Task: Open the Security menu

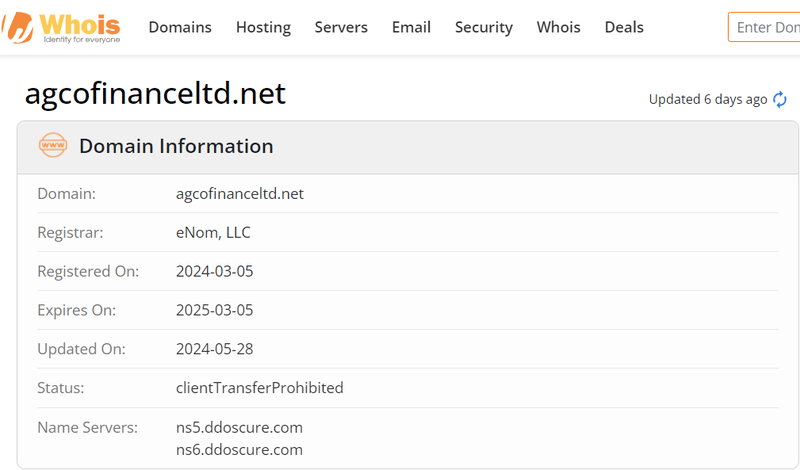Action: pyautogui.click(x=484, y=27)
